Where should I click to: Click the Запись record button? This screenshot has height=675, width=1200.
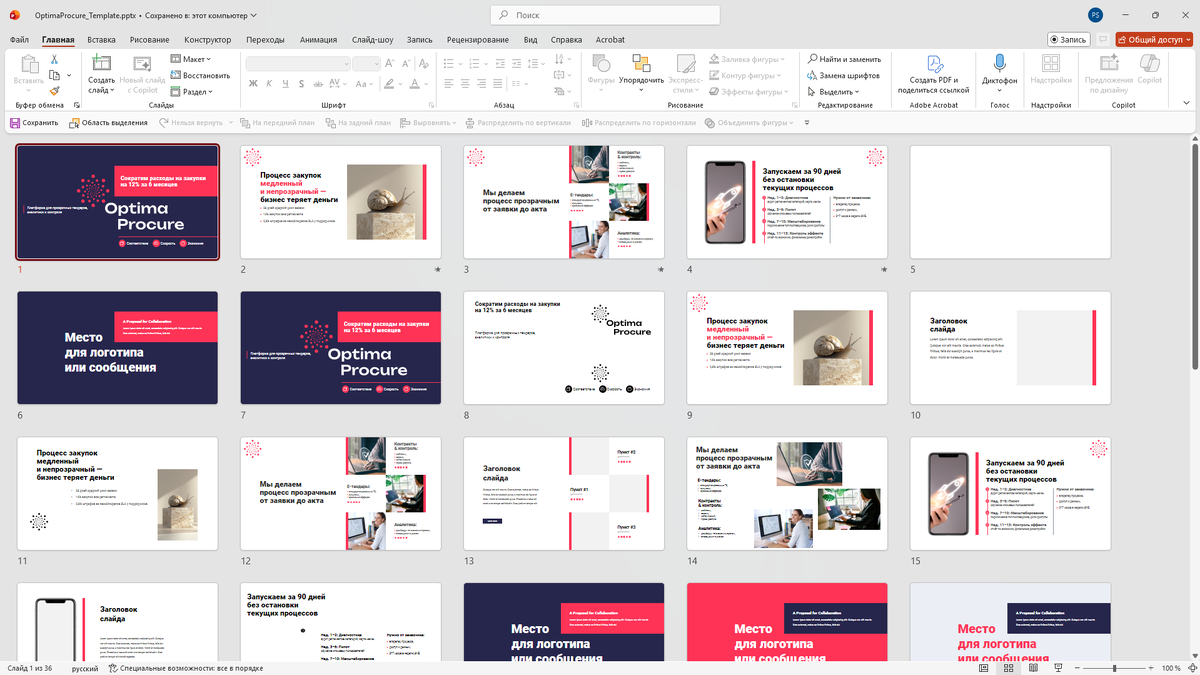click(1069, 39)
